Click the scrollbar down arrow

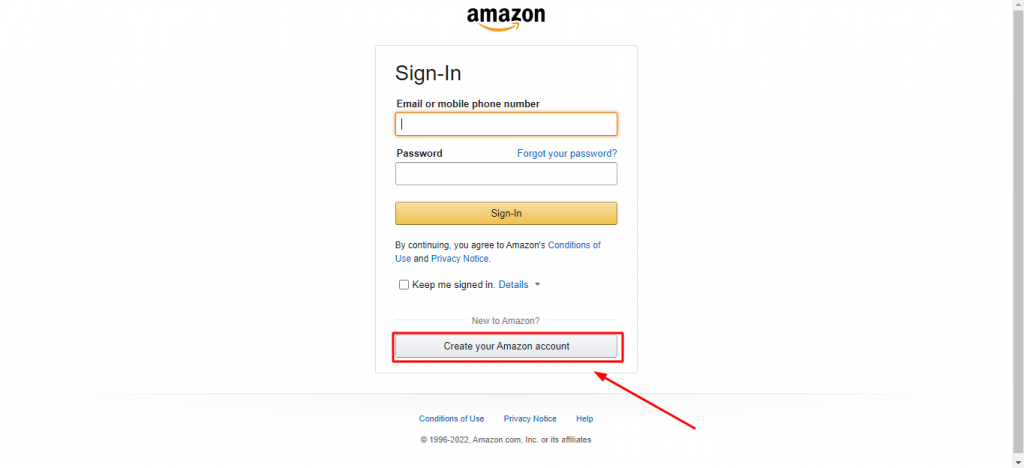point(1018,462)
